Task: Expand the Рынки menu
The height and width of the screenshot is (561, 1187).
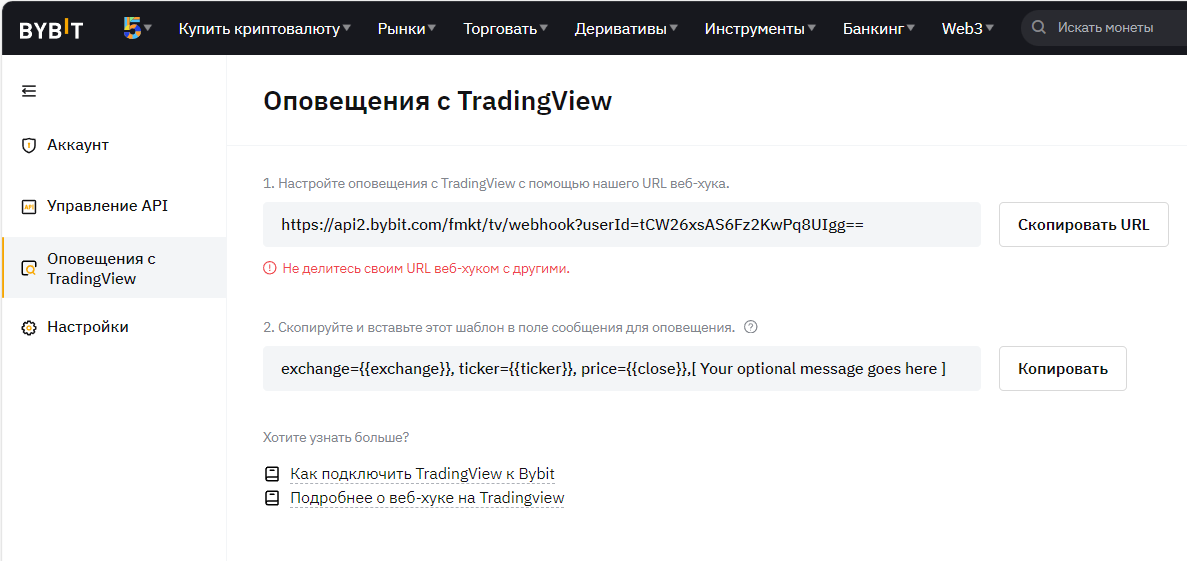Action: click(x=407, y=29)
